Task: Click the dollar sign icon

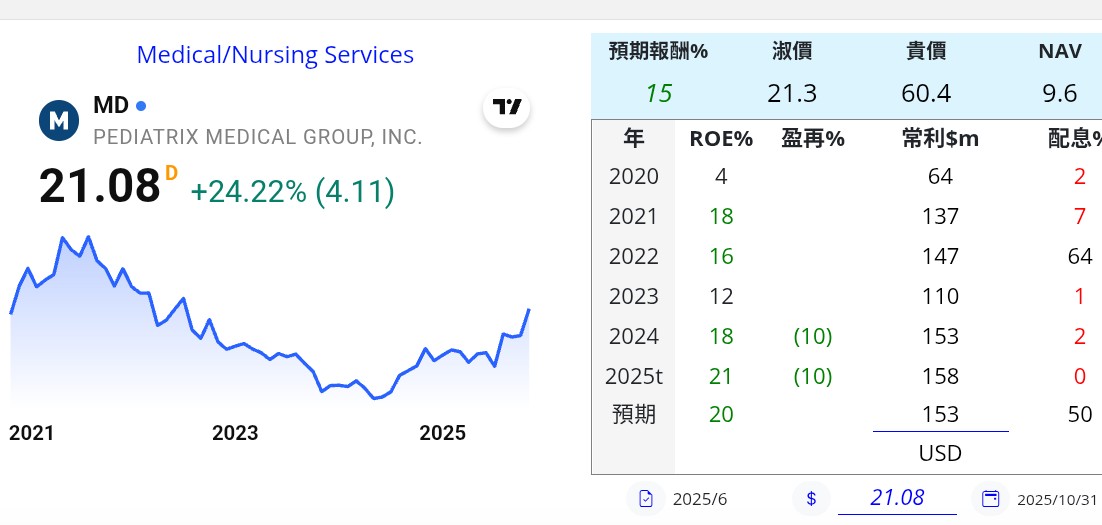Action: click(811, 498)
